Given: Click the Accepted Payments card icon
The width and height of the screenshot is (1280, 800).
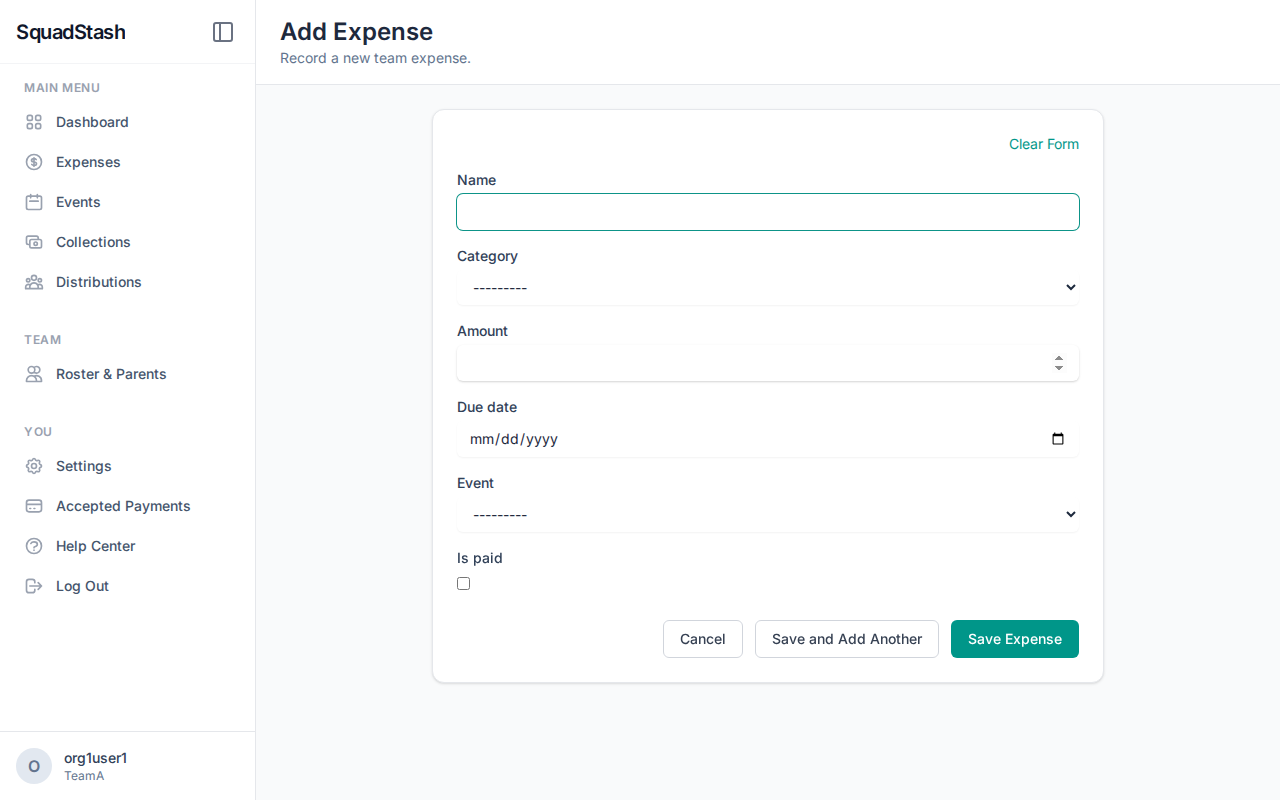Looking at the screenshot, I should [33, 505].
